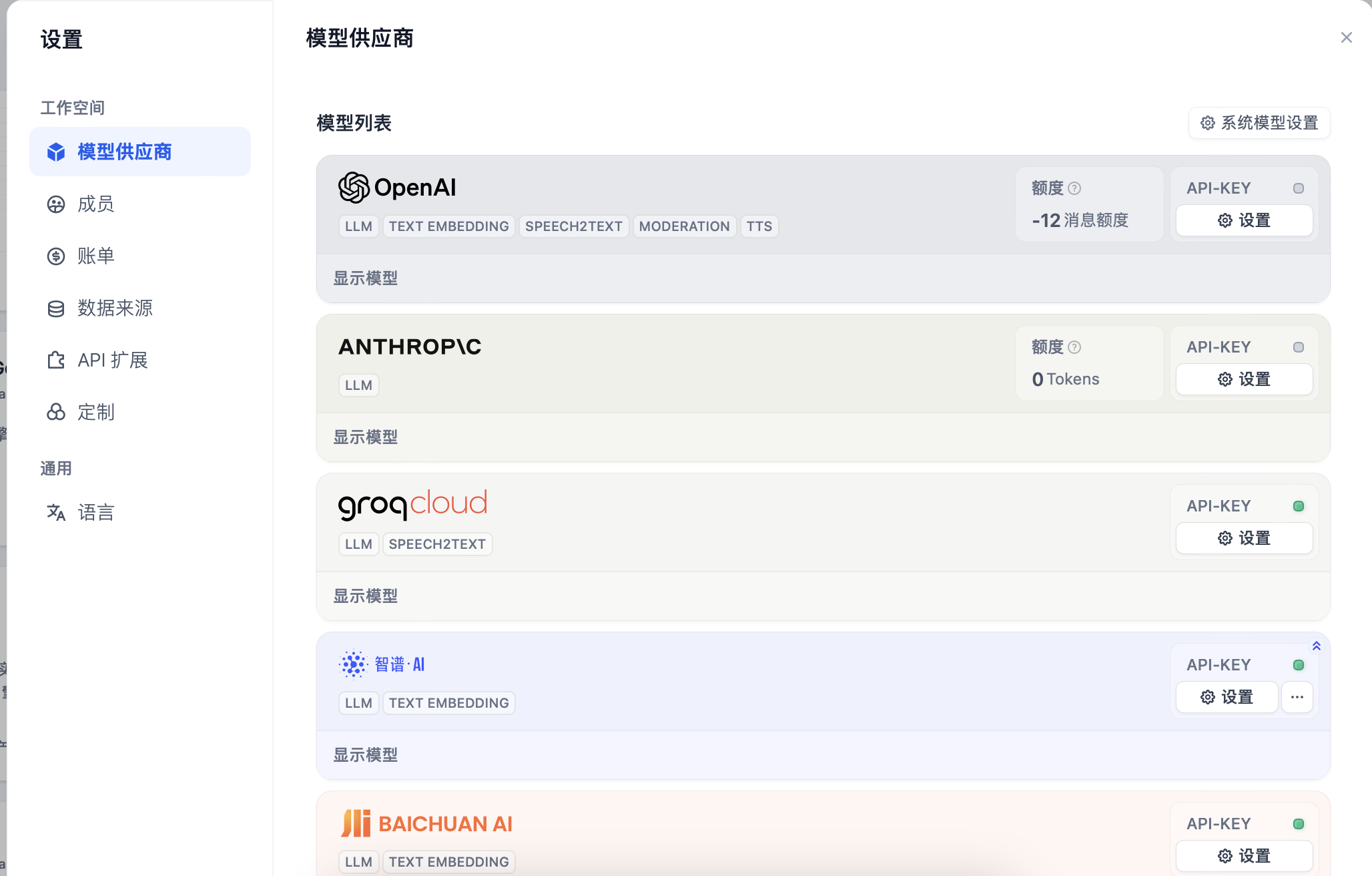This screenshot has height=876, width=1372.
Task: Click the double-chevron priority icon on 智谱·AI
Action: pos(1317,646)
